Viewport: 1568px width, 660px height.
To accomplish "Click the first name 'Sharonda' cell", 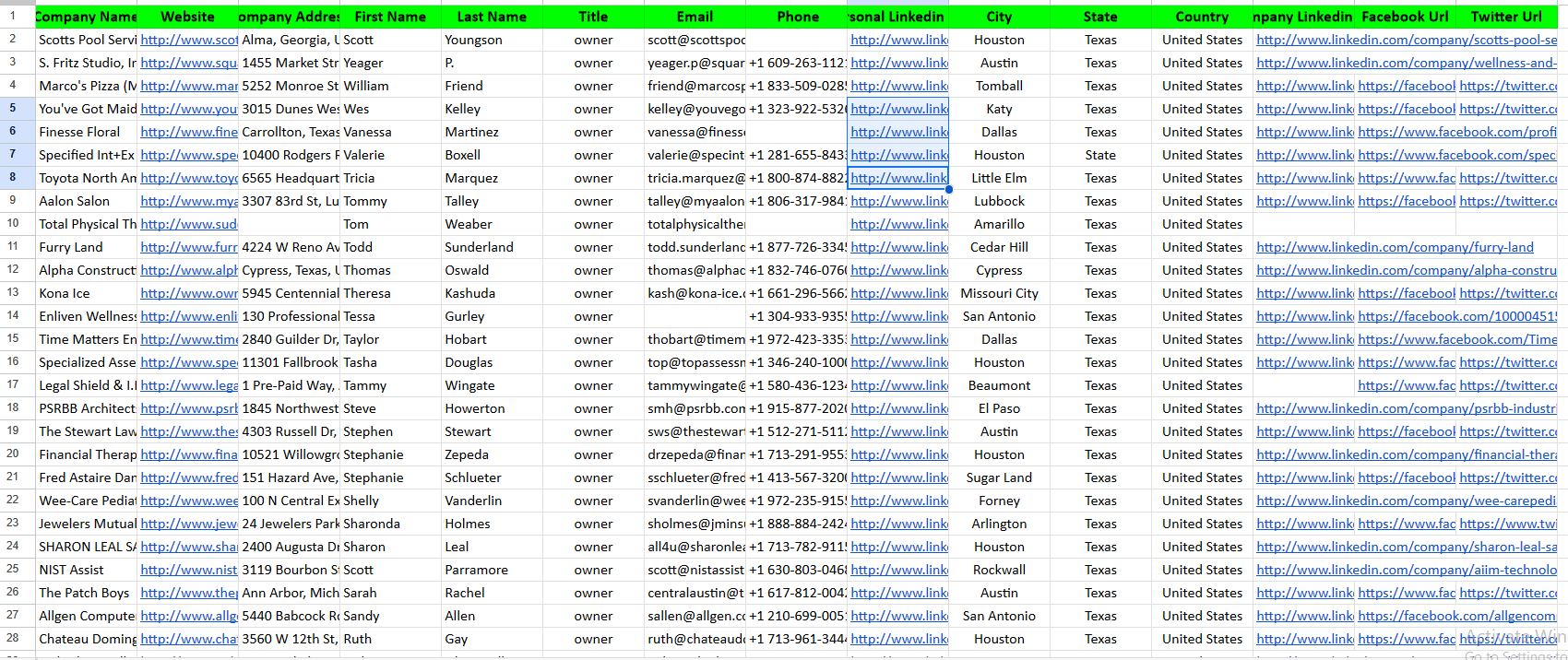I will [390, 524].
